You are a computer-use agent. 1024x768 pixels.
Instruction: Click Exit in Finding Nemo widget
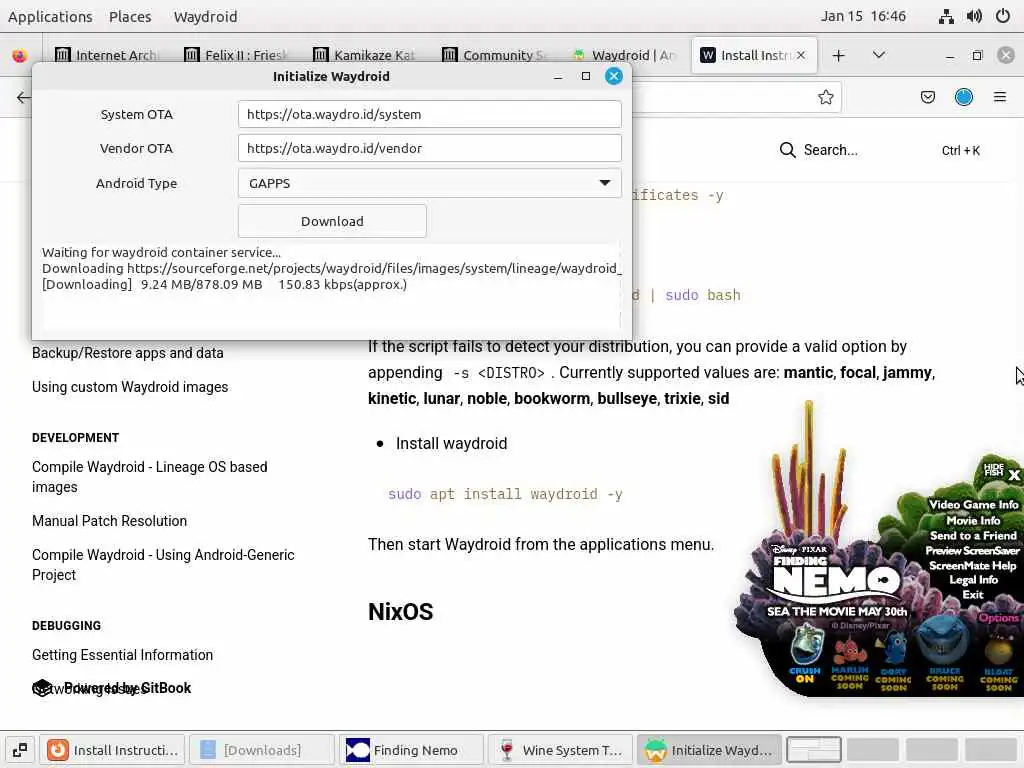[972, 594]
